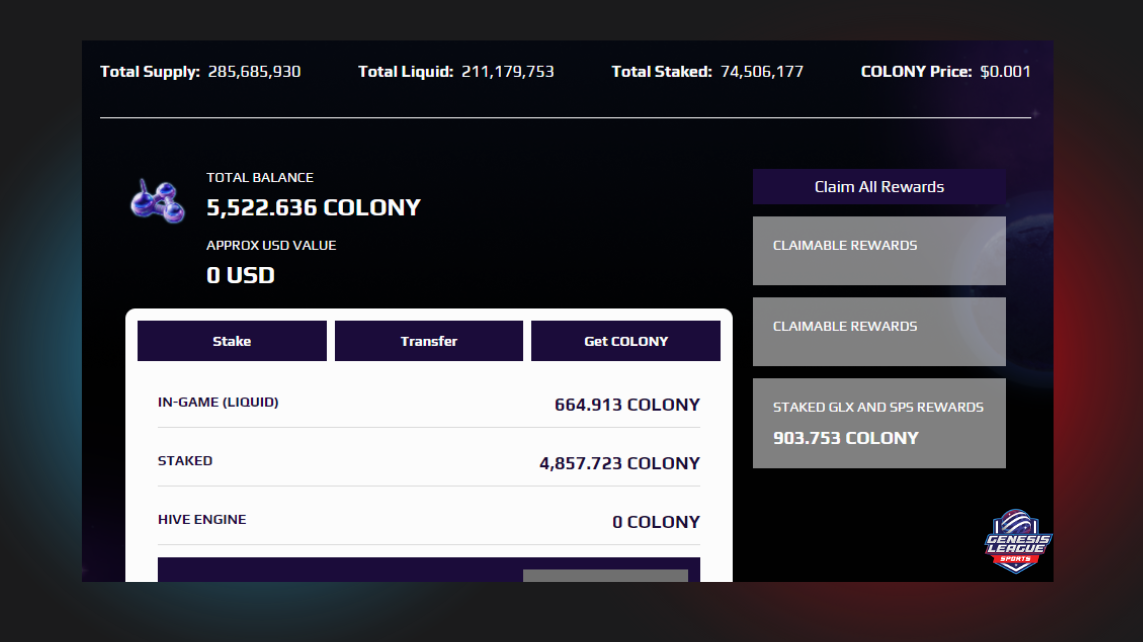The height and width of the screenshot is (642, 1143).
Task: Open the STAKED GLX AND SPS REWARDS card
Action: tap(879, 423)
